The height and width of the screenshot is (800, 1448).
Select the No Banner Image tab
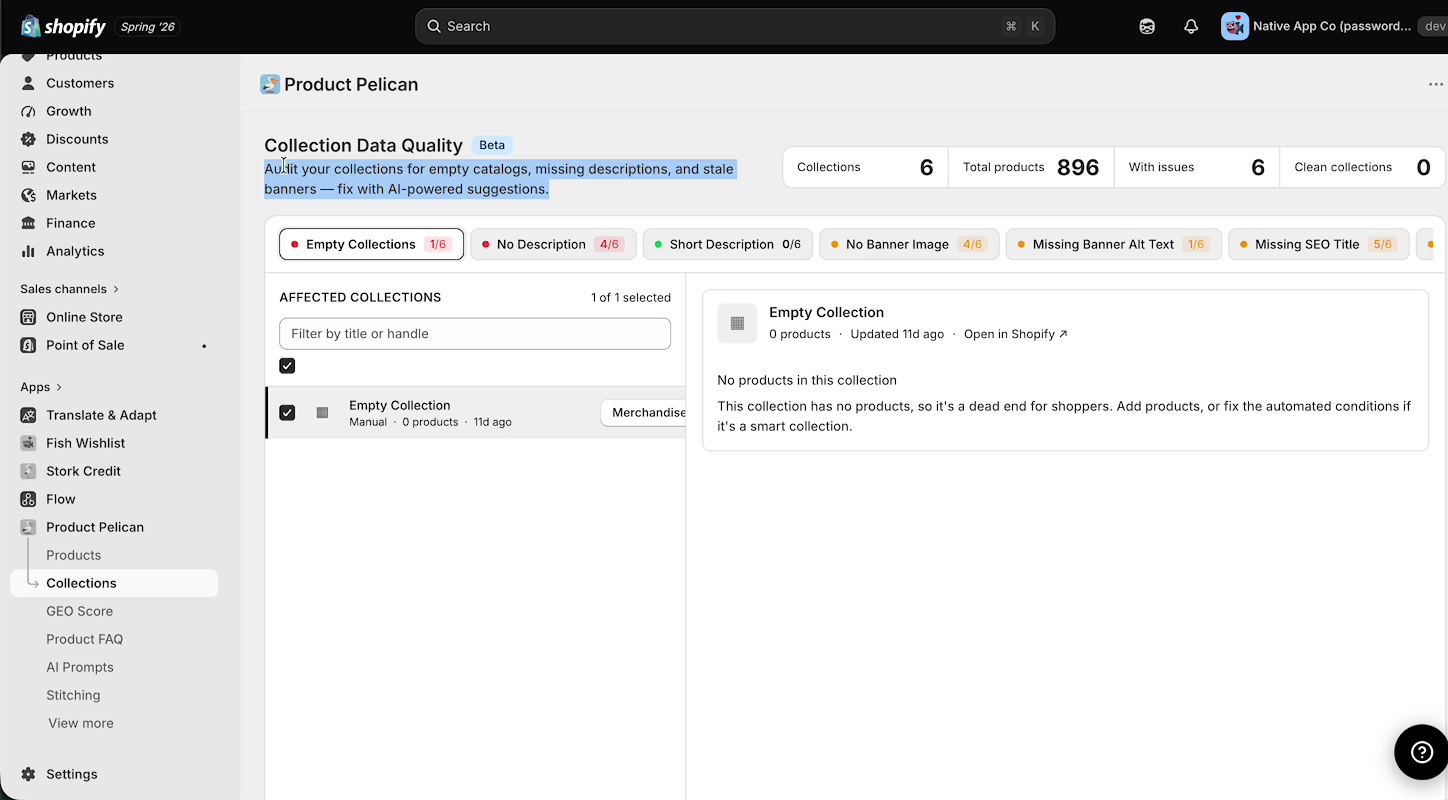click(909, 244)
